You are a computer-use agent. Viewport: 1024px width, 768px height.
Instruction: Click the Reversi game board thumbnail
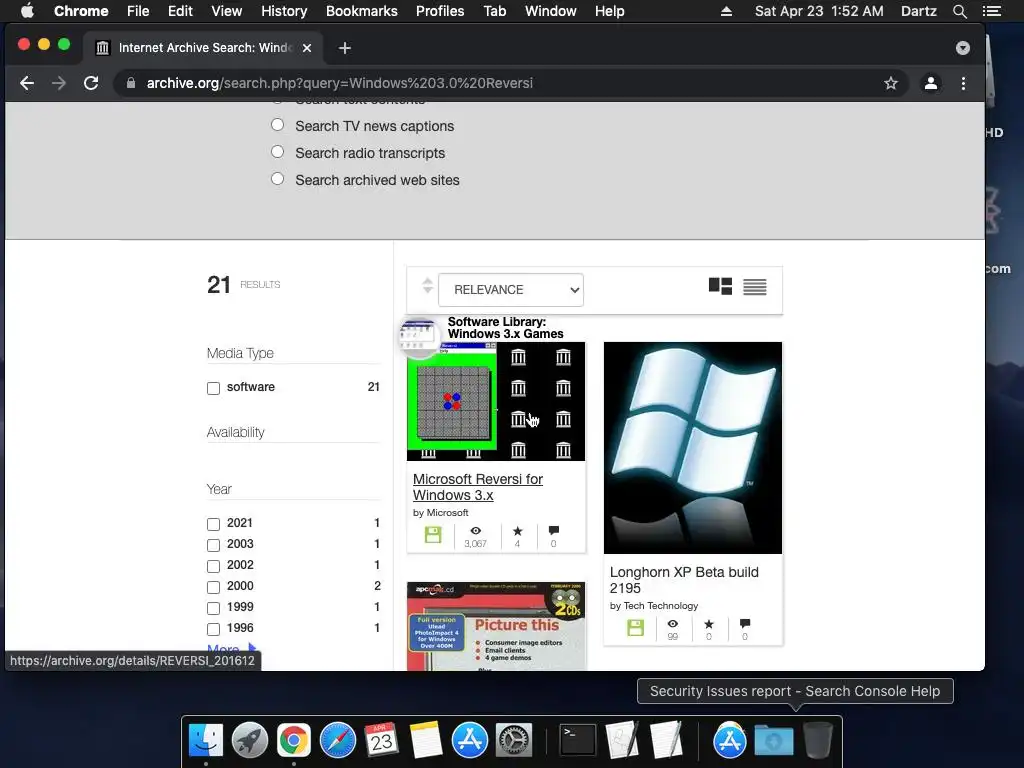point(496,402)
